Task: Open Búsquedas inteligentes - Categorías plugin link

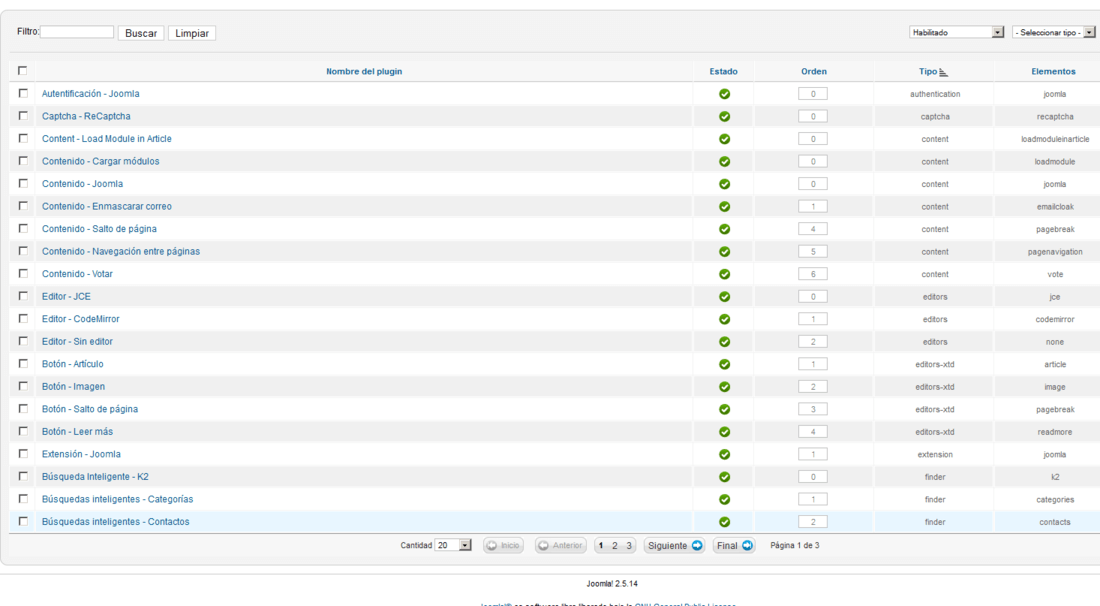Action: click(117, 499)
